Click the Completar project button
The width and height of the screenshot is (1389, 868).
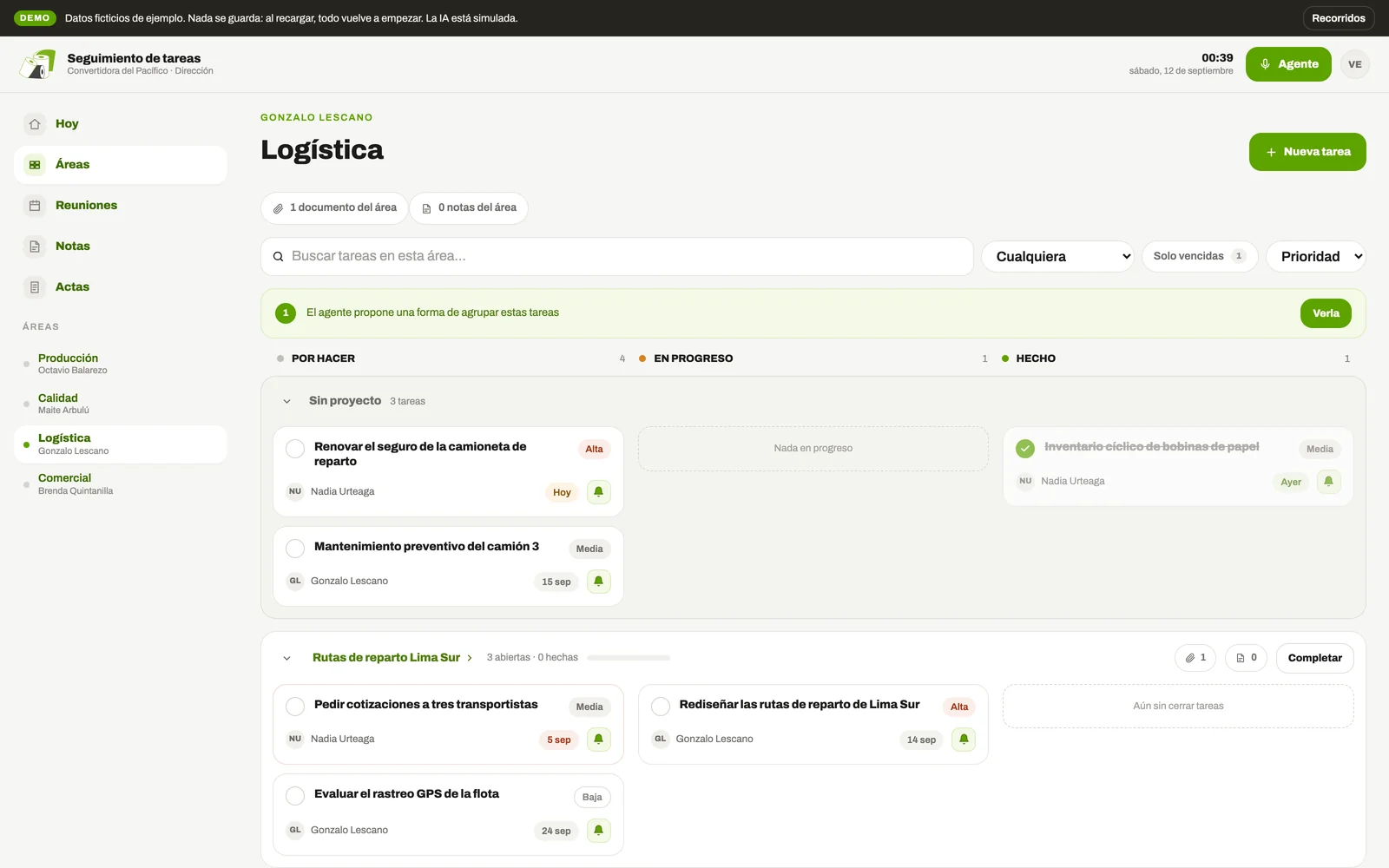pos(1314,658)
